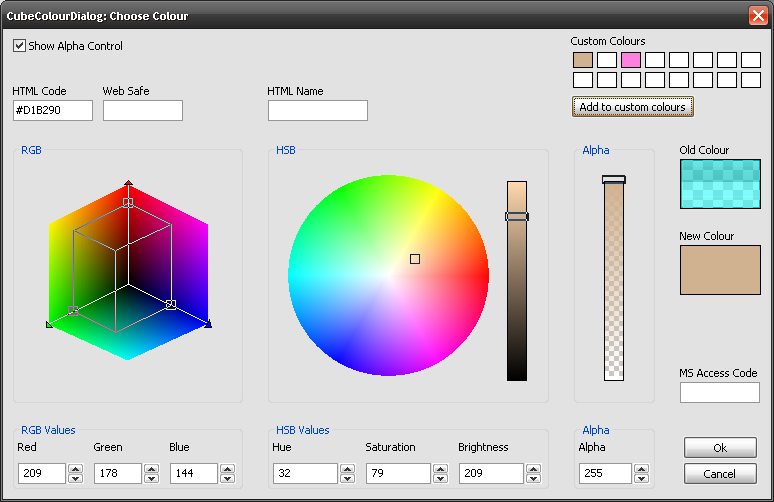774x502 pixels.
Task: Click the Web Safe text field
Action: [142, 110]
